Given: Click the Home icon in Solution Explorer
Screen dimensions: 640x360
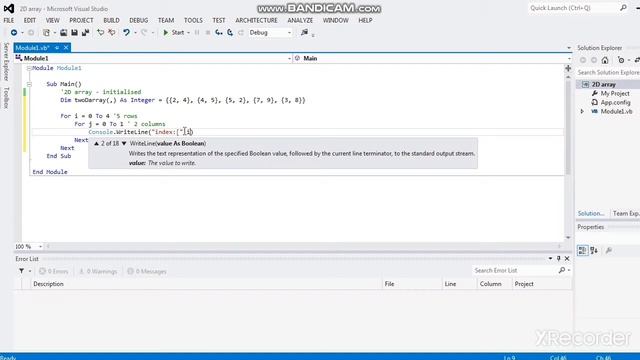Looking at the screenshot, I should click(x=605, y=60).
